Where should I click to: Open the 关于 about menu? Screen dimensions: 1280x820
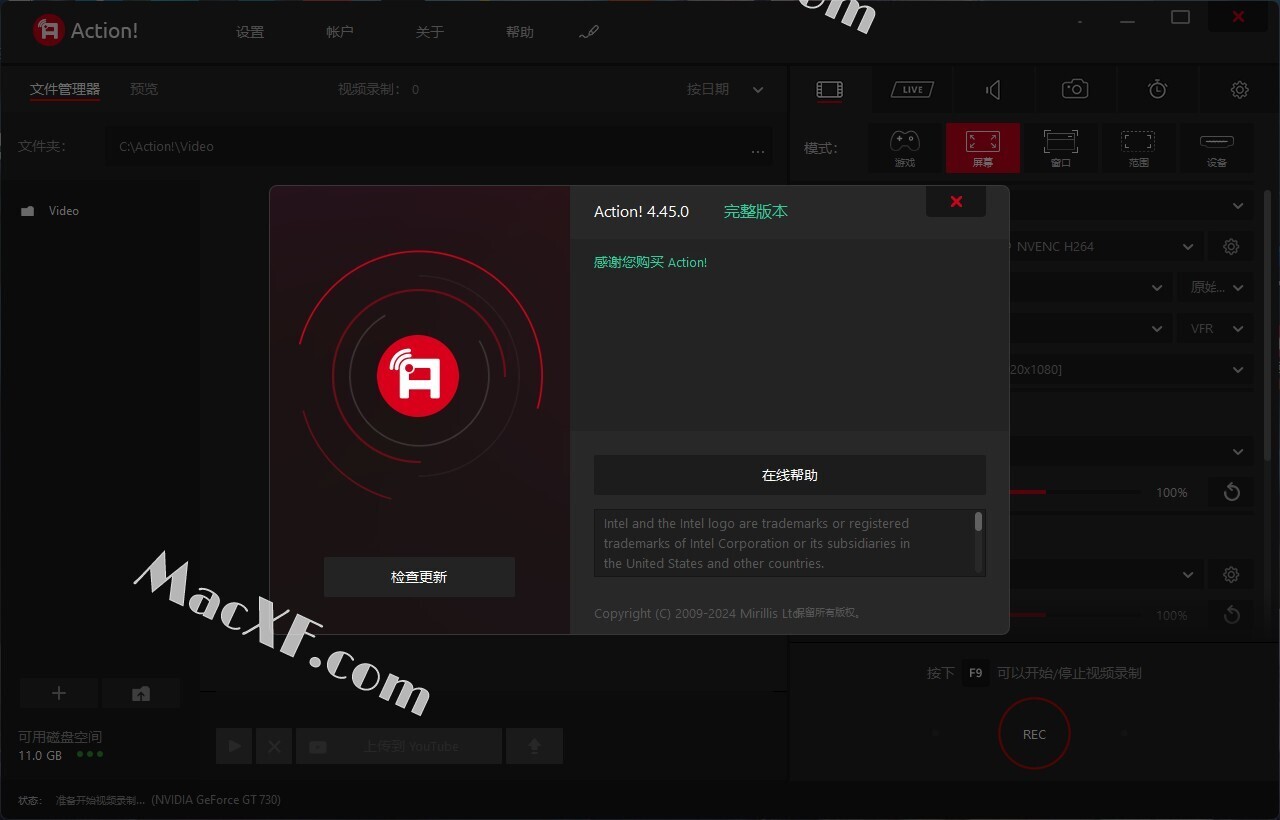click(430, 32)
